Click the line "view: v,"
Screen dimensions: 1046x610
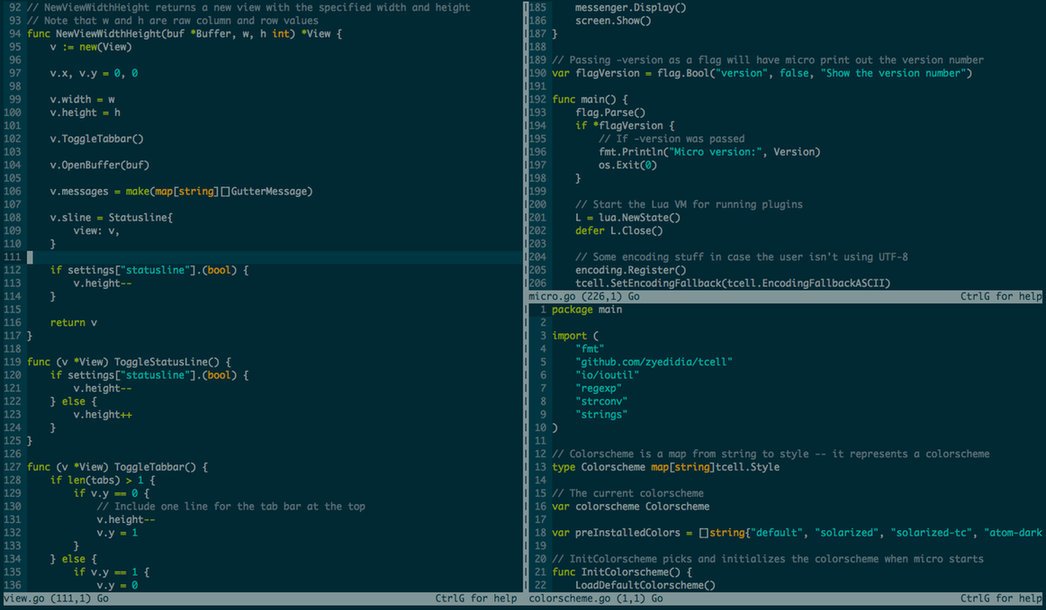coord(96,230)
